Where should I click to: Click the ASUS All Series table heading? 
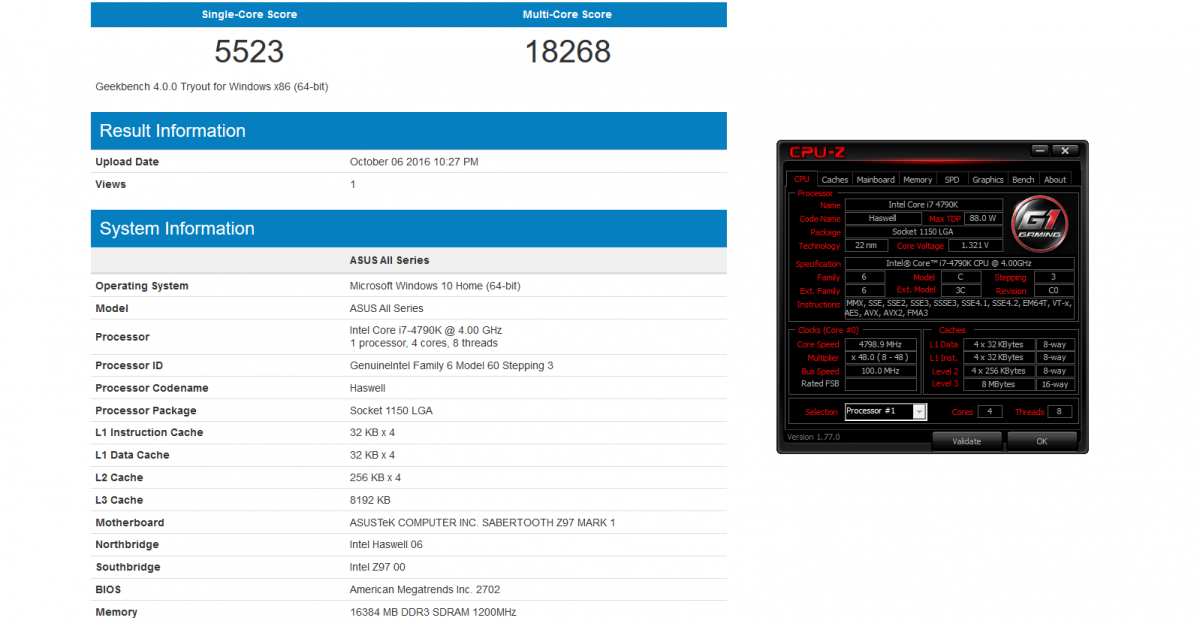[389, 260]
